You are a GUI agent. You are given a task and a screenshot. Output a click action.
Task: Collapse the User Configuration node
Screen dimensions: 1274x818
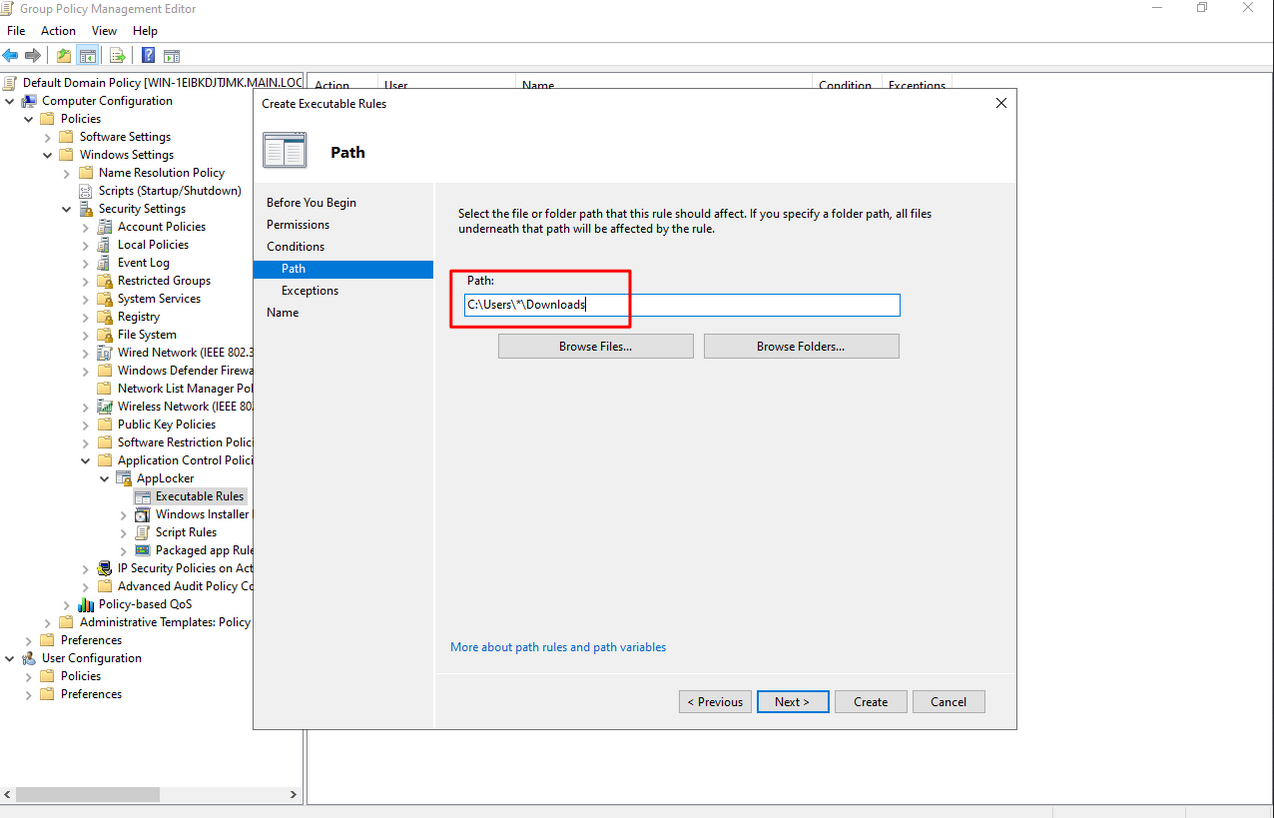point(11,659)
